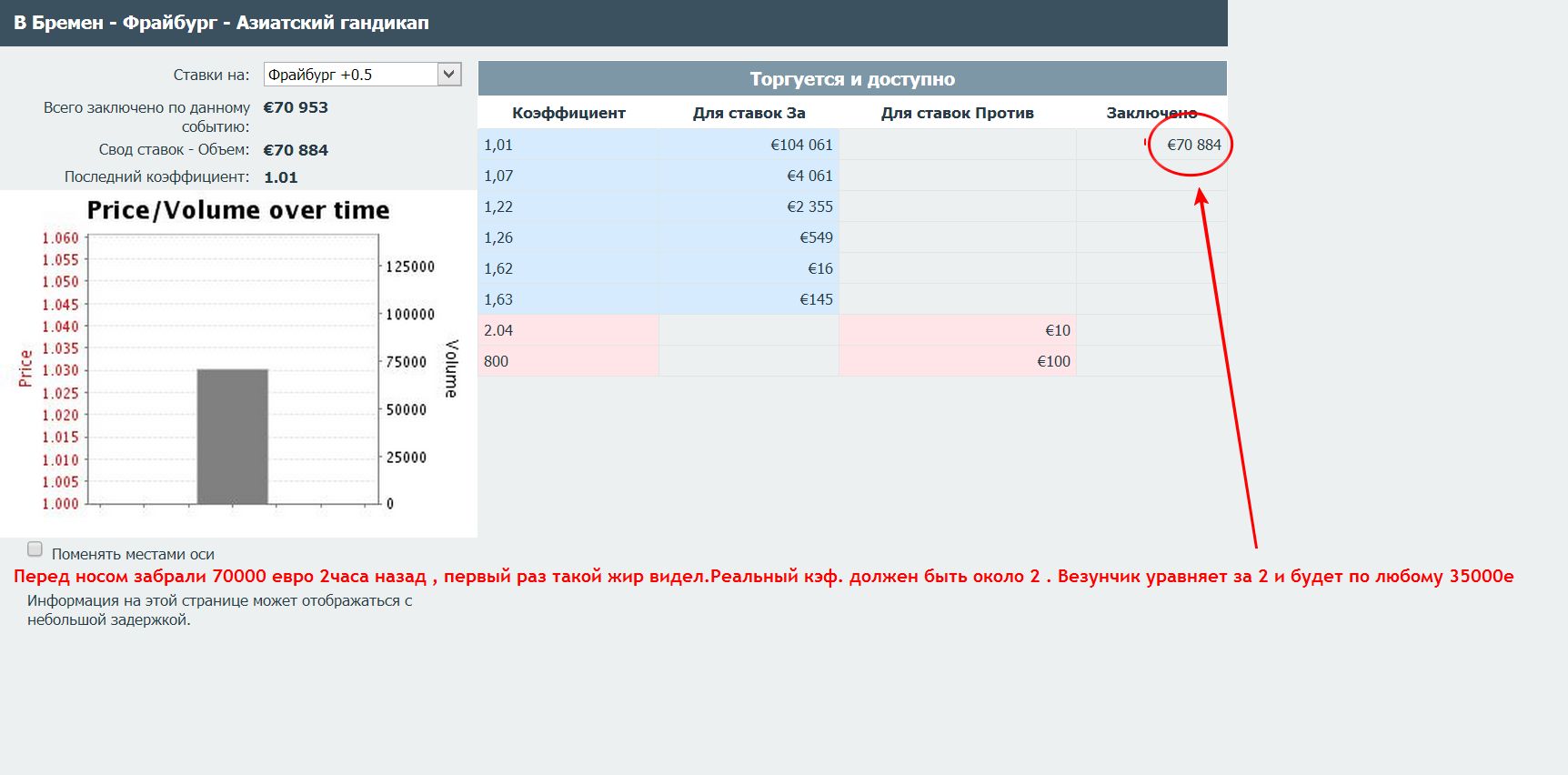Screen dimensions: 1568x775
Task: Click the €4 061 back amount
Action: pyautogui.click(x=809, y=176)
